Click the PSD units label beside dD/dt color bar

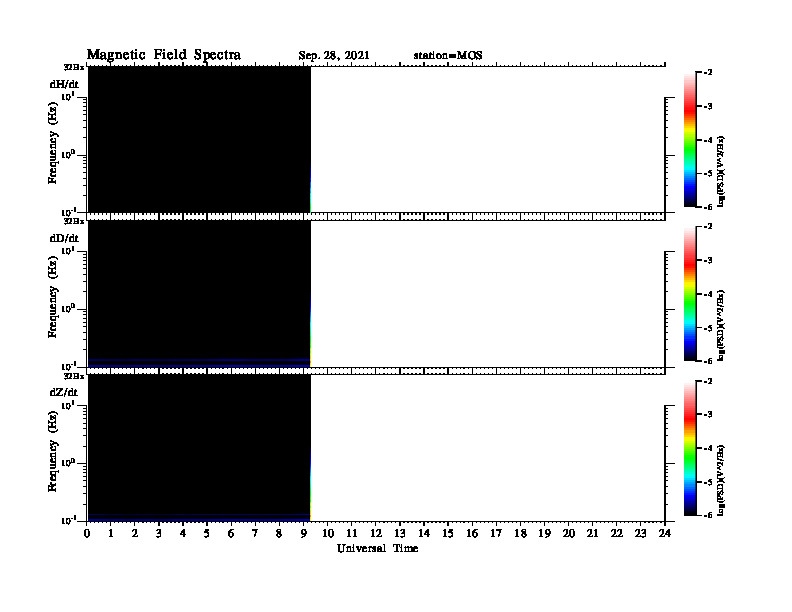tap(721, 325)
